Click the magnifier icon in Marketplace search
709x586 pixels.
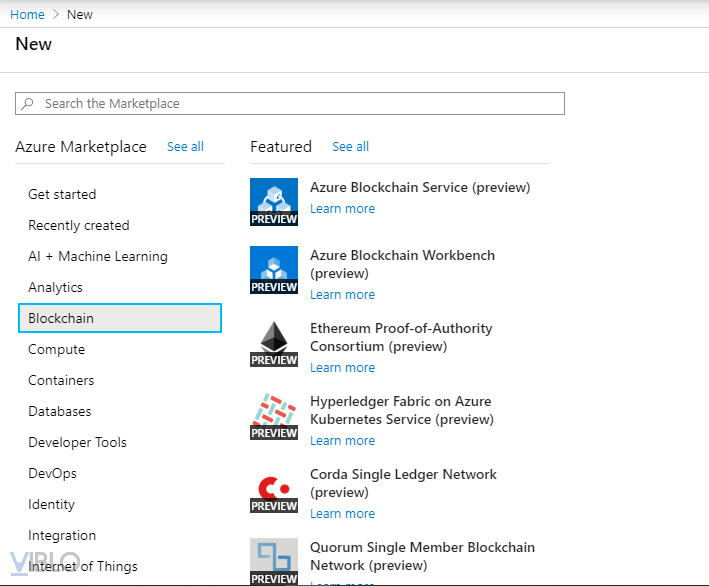click(x=29, y=104)
